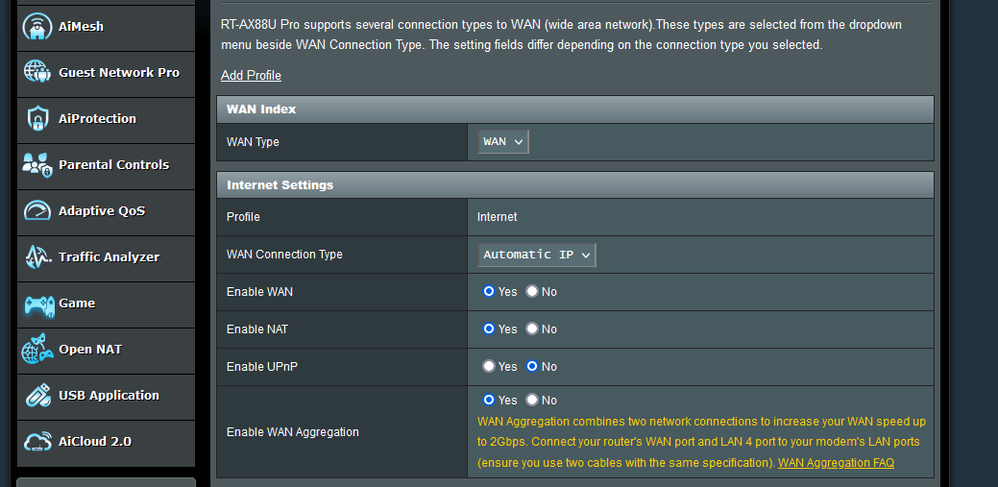Disable WAN Aggregation by choosing No
This screenshot has width=998, height=487.
(x=532, y=400)
